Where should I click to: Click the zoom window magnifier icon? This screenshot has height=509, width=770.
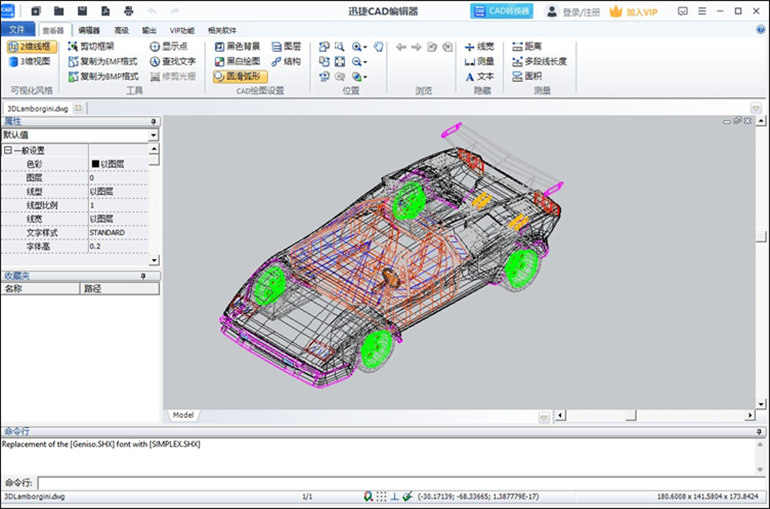tap(339, 47)
